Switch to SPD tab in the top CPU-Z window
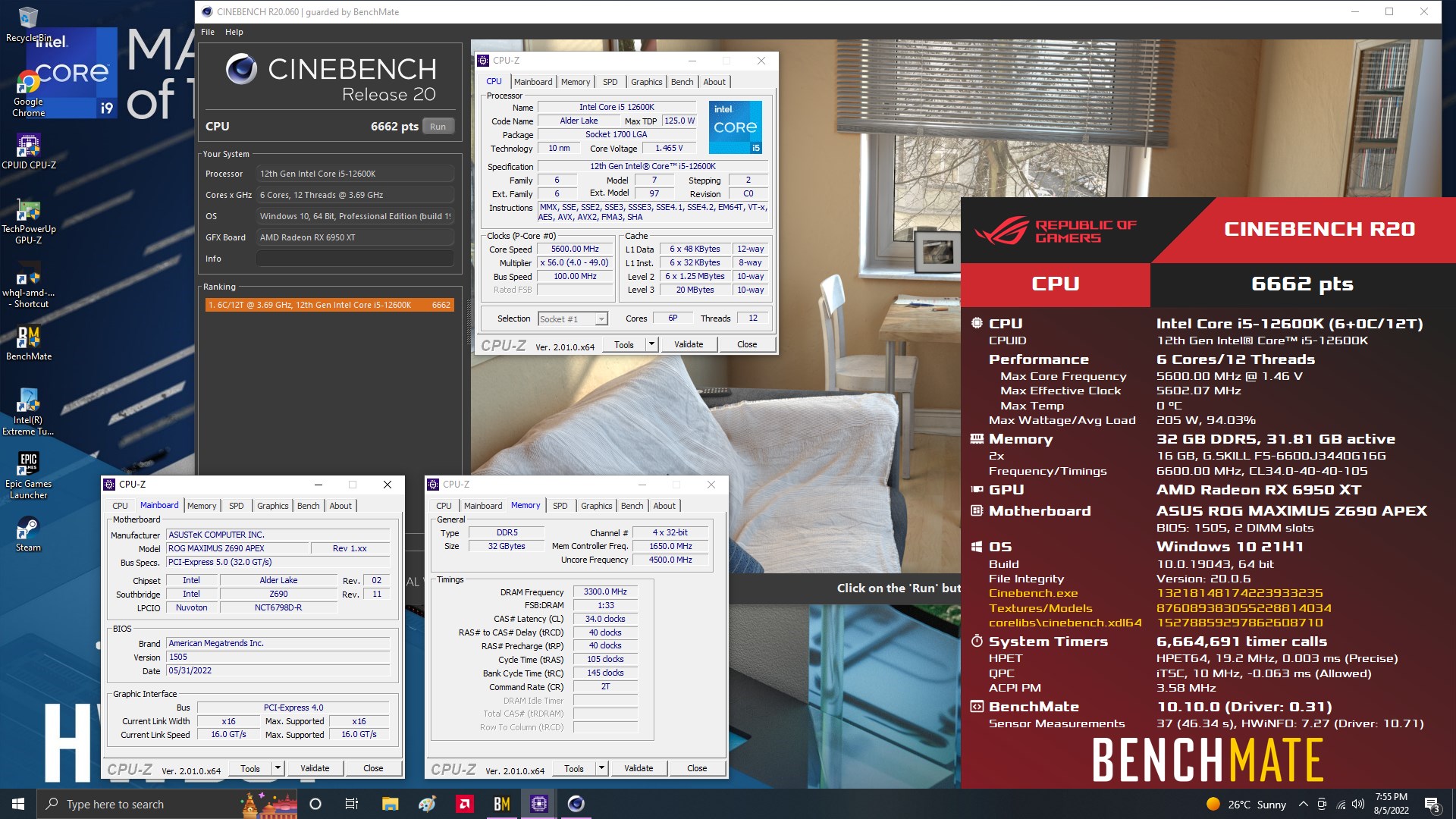 [x=610, y=82]
